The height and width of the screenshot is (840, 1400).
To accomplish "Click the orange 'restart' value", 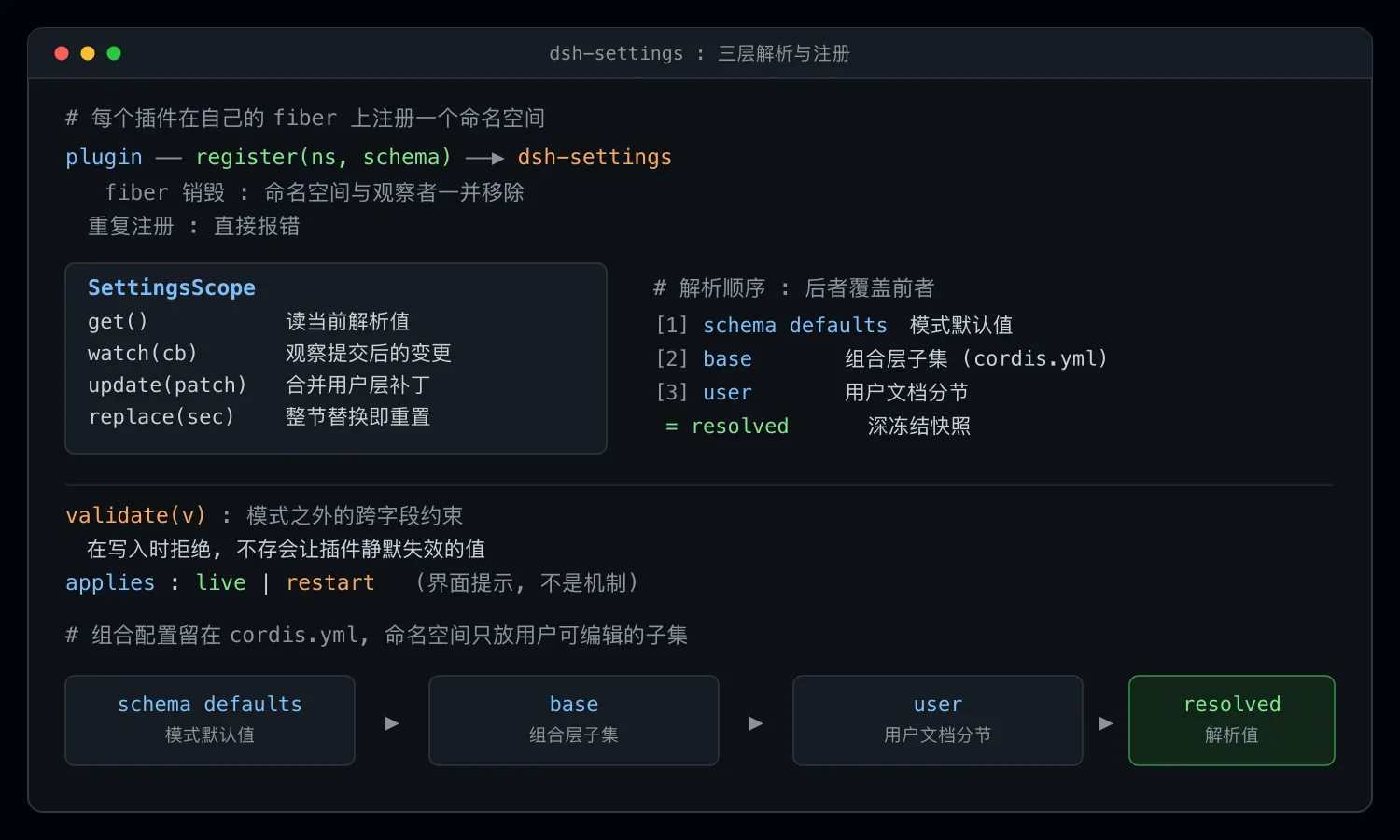I will (x=330, y=583).
